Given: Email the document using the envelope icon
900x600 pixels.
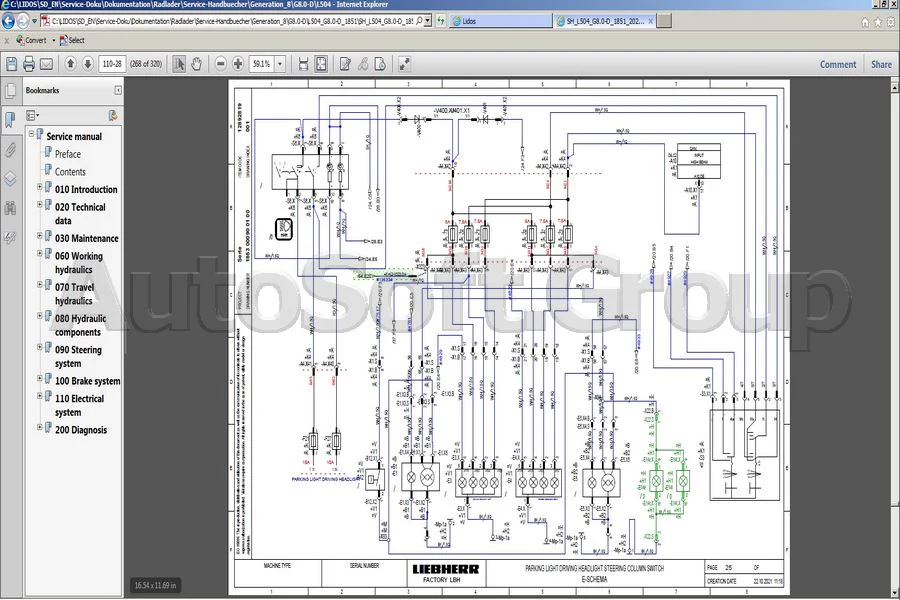Looking at the screenshot, I should [46, 63].
